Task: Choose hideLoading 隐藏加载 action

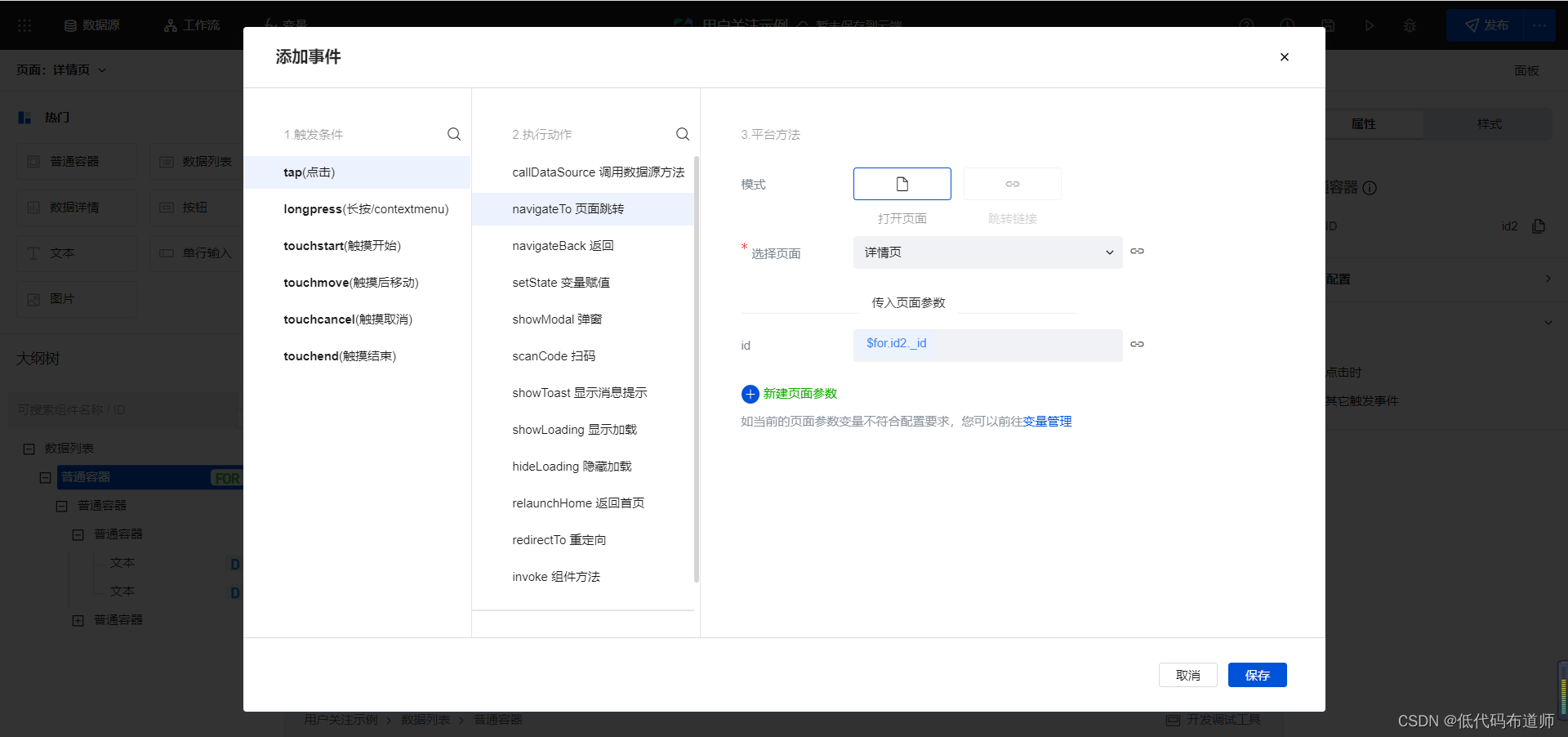Action: (583, 467)
